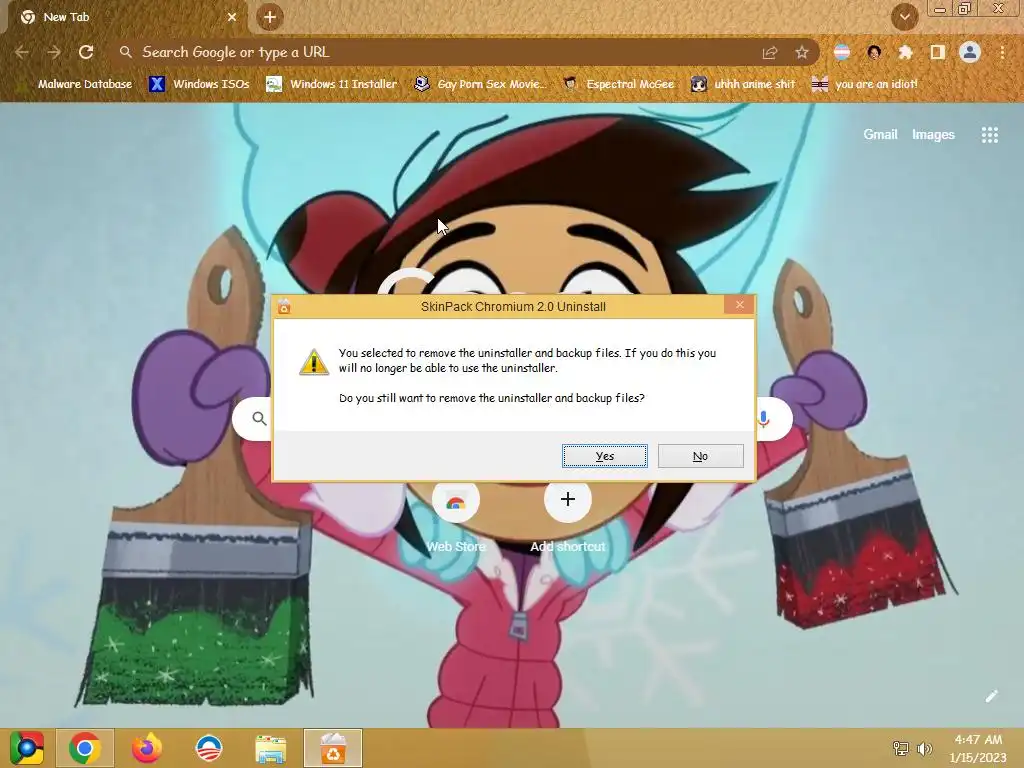This screenshot has width=1024, height=768.
Task: Open the you are an idiot! bookmark
Action: tap(864, 84)
